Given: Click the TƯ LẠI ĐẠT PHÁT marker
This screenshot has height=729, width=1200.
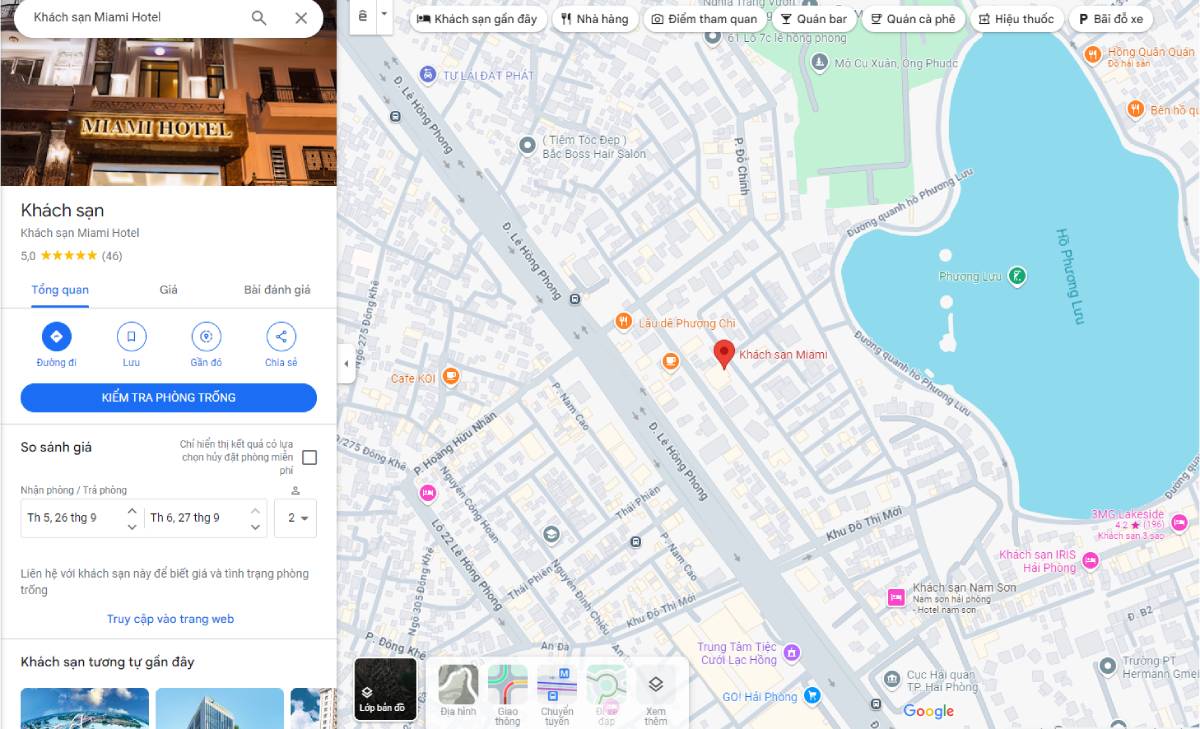Looking at the screenshot, I should point(428,74).
